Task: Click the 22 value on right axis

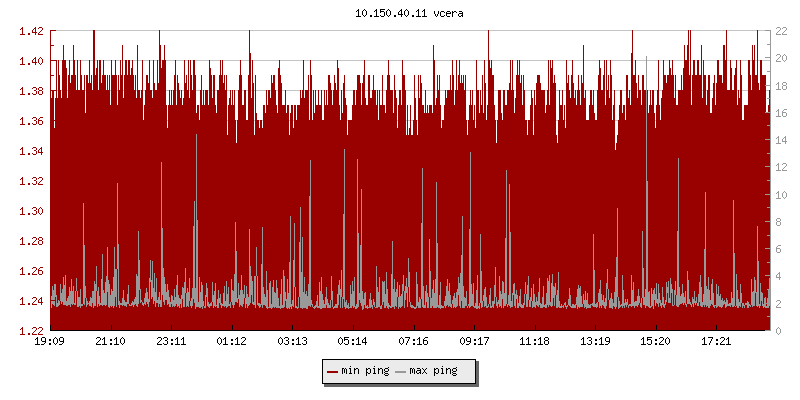Action: coord(784,31)
